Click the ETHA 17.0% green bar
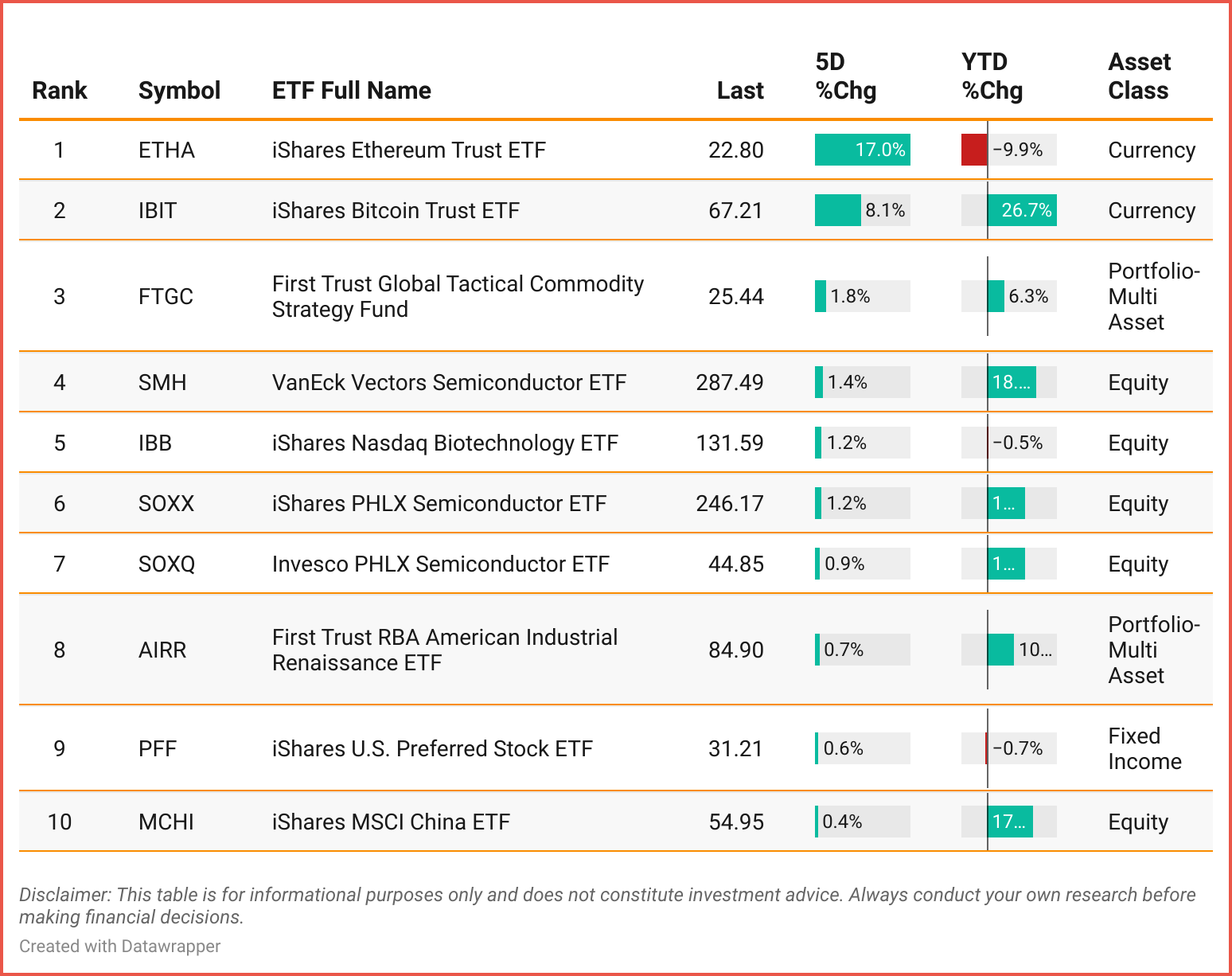This screenshot has height=976, width=1232. 862,150
